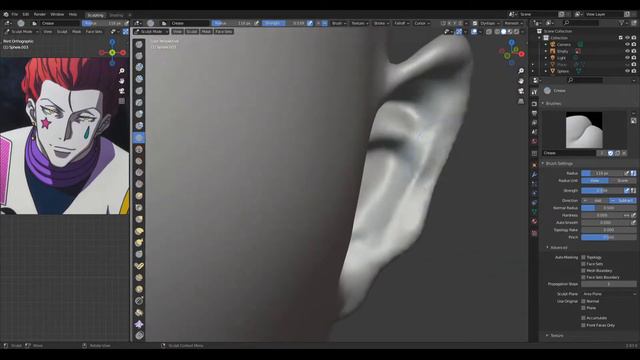Click the navigation gizmo in main viewport
Viewport: 640px width, 360px height.
[x=512, y=52]
